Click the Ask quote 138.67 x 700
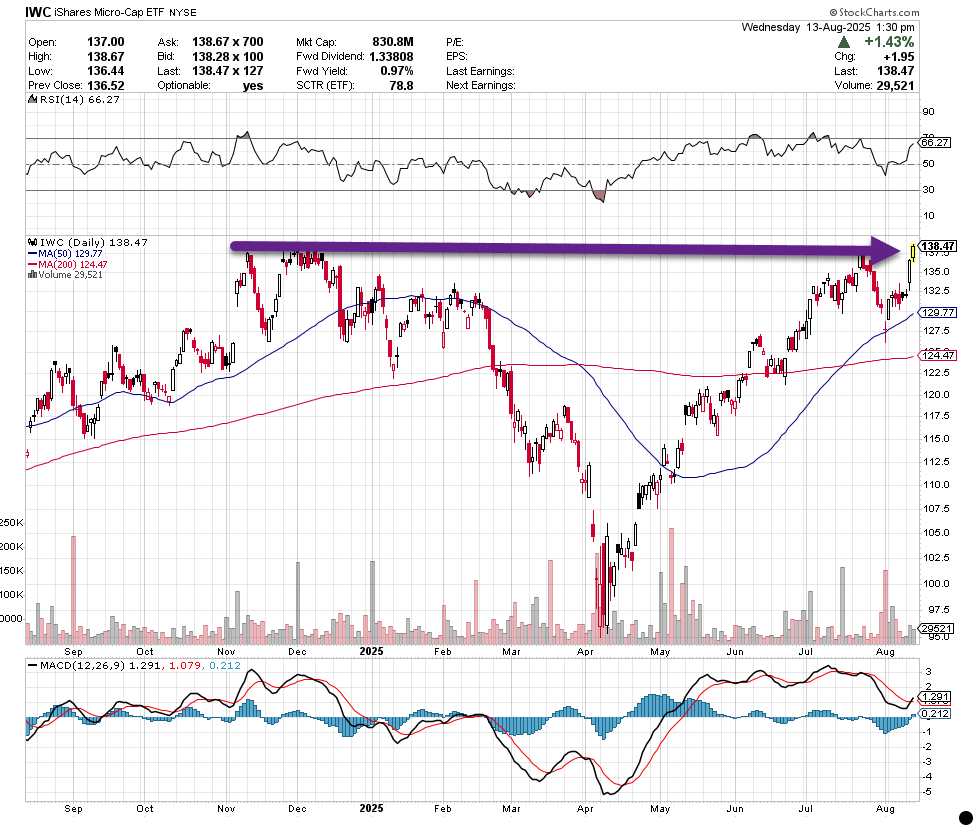The height and width of the screenshot is (828, 976). pos(227,42)
